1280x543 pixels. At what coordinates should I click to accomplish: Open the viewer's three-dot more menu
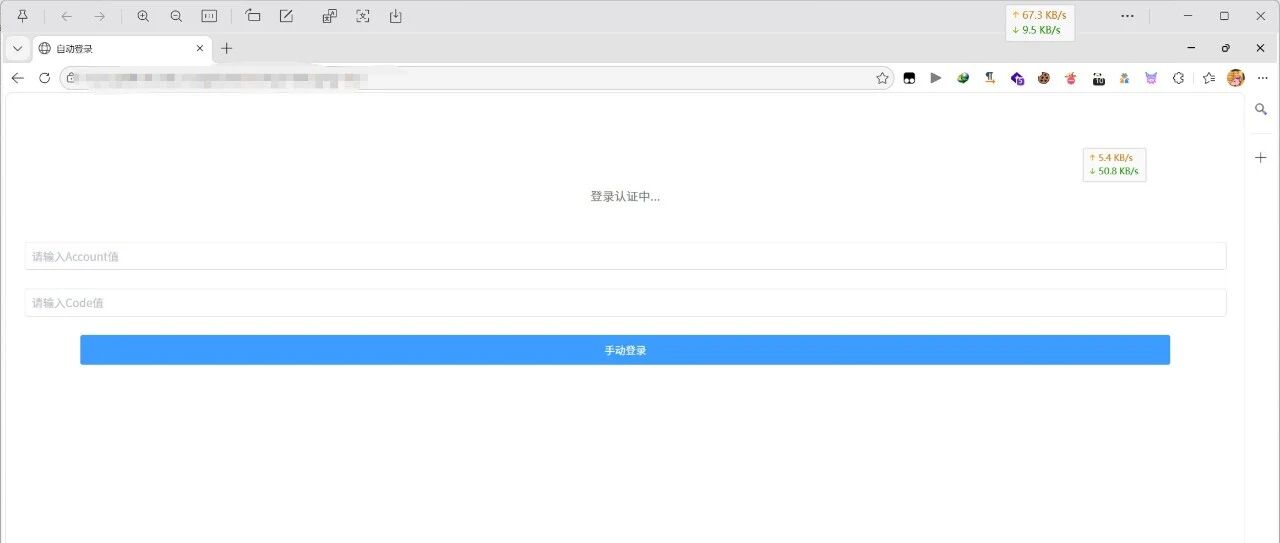[1127, 16]
